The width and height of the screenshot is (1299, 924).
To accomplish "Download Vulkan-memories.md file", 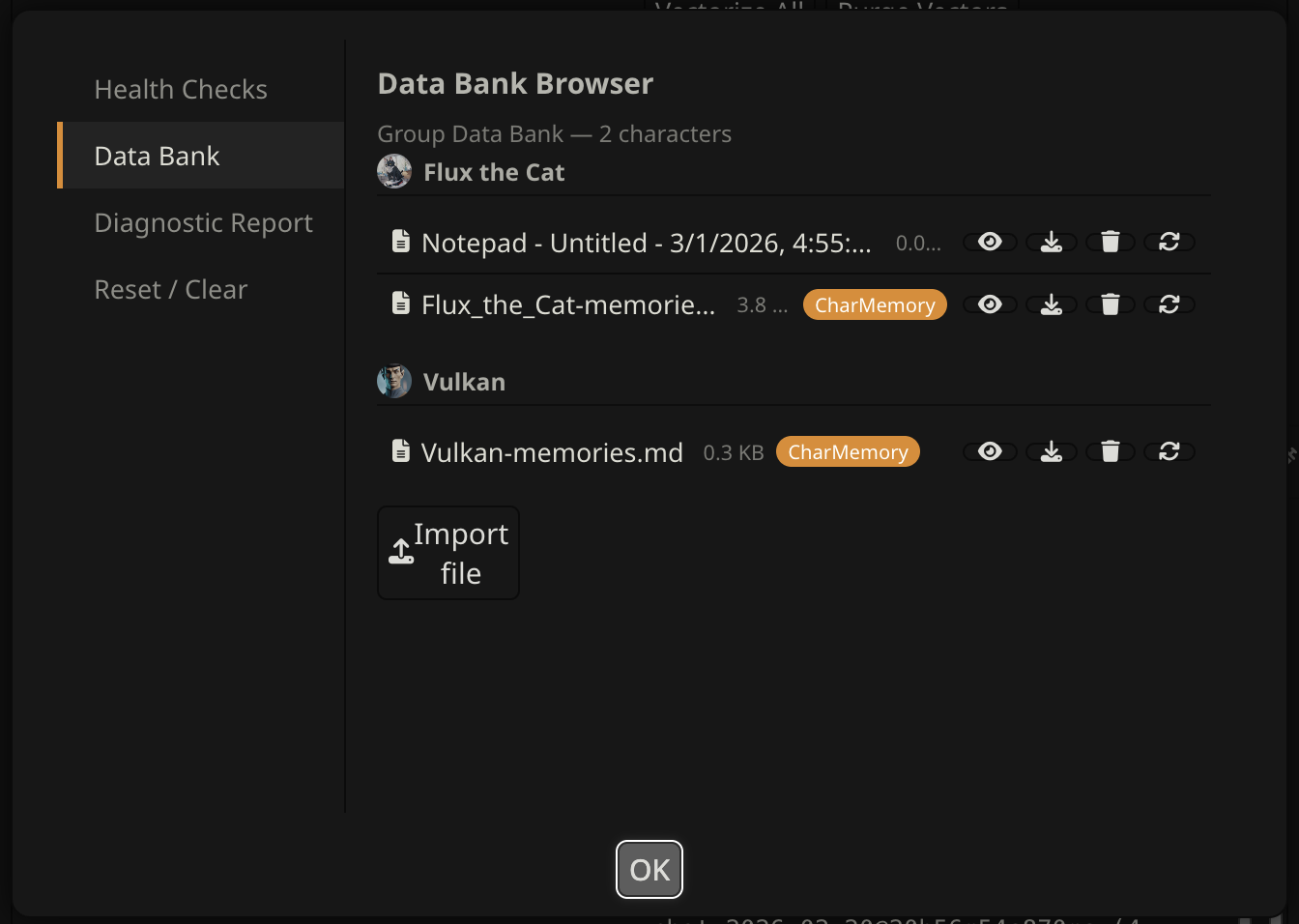I will click(1051, 451).
